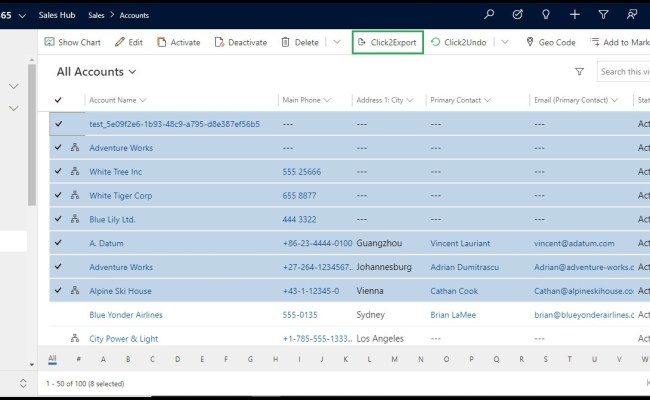The width and height of the screenshot is (650, 400).
Task: Expand the area switcher at sidebar bottom
Action: tap(23, 383)
